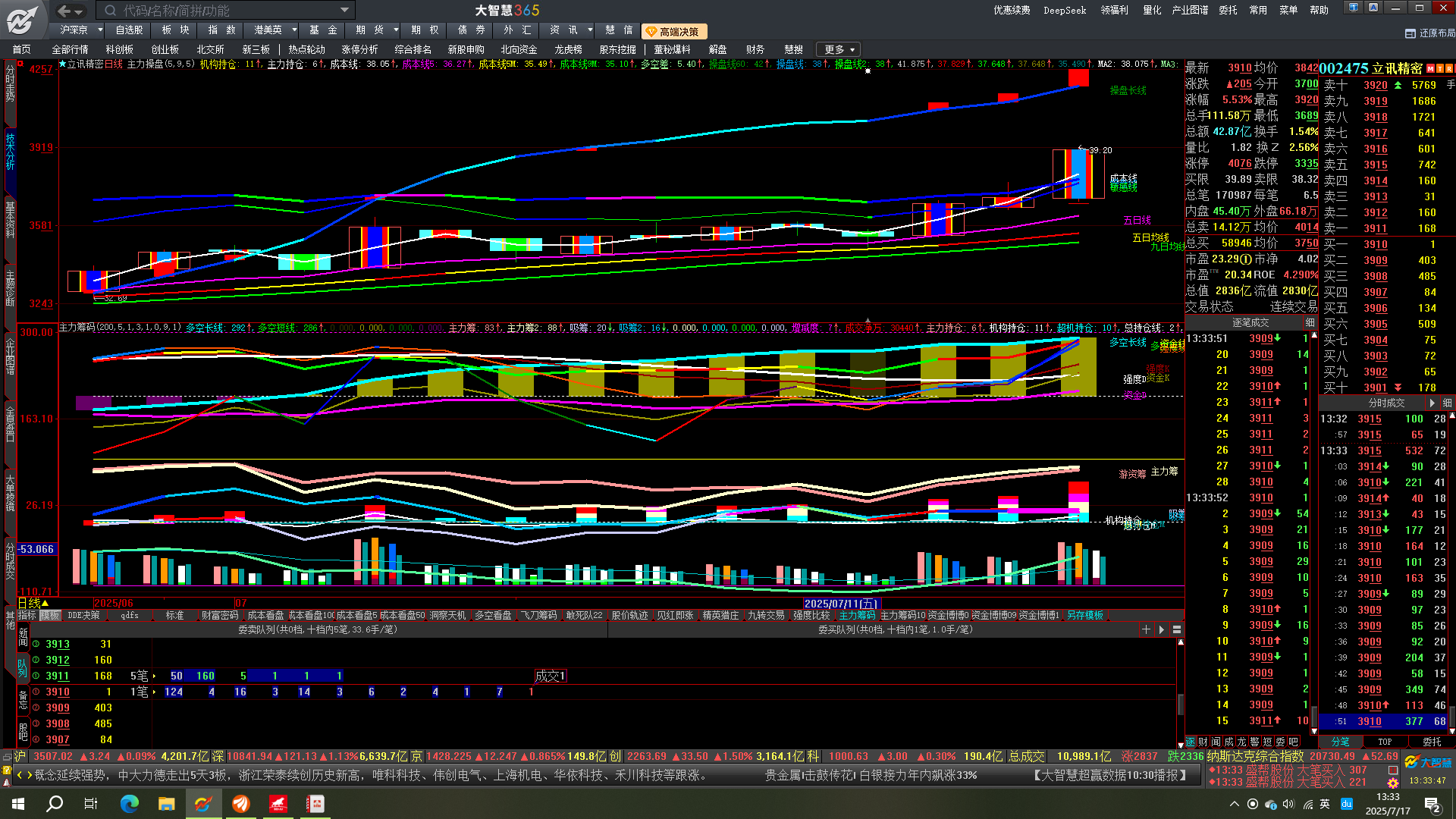Click the clock icon beside price 3910
Viewport: 1456px width, 819px height.
[x=36, y=692]
